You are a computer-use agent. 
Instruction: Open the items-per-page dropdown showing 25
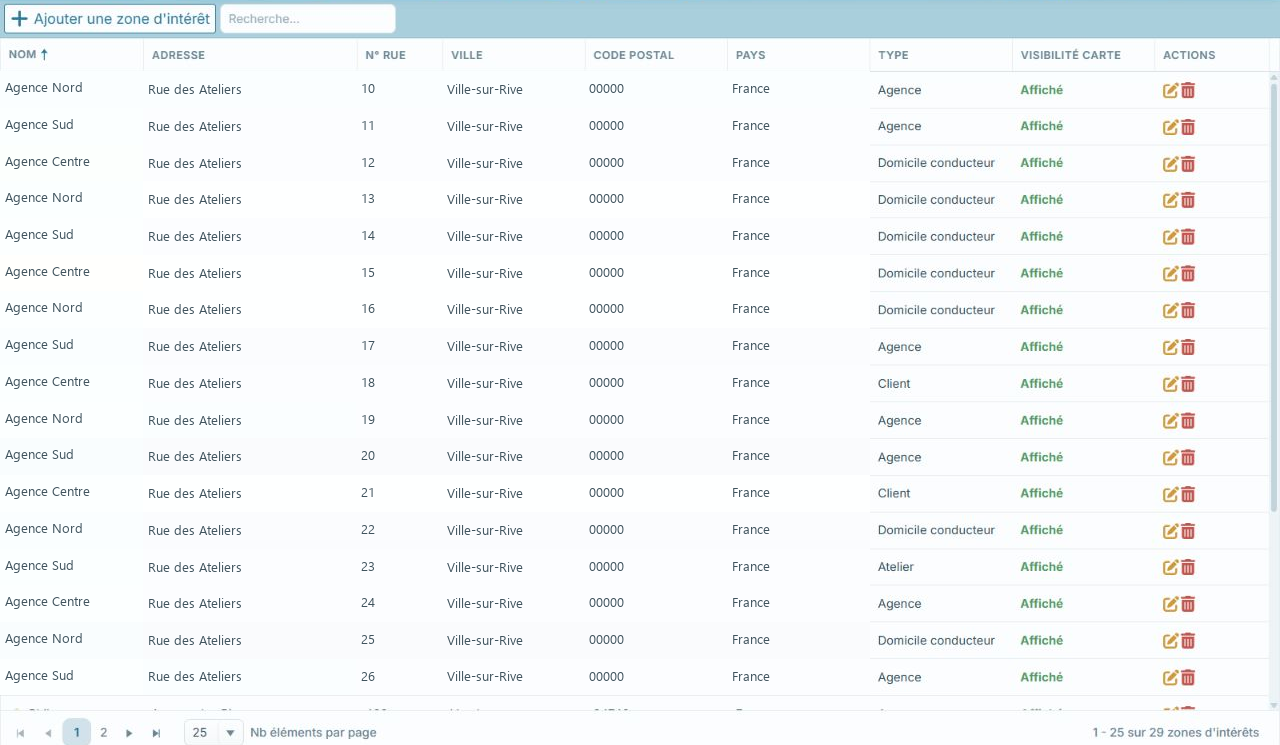[214, 733]
